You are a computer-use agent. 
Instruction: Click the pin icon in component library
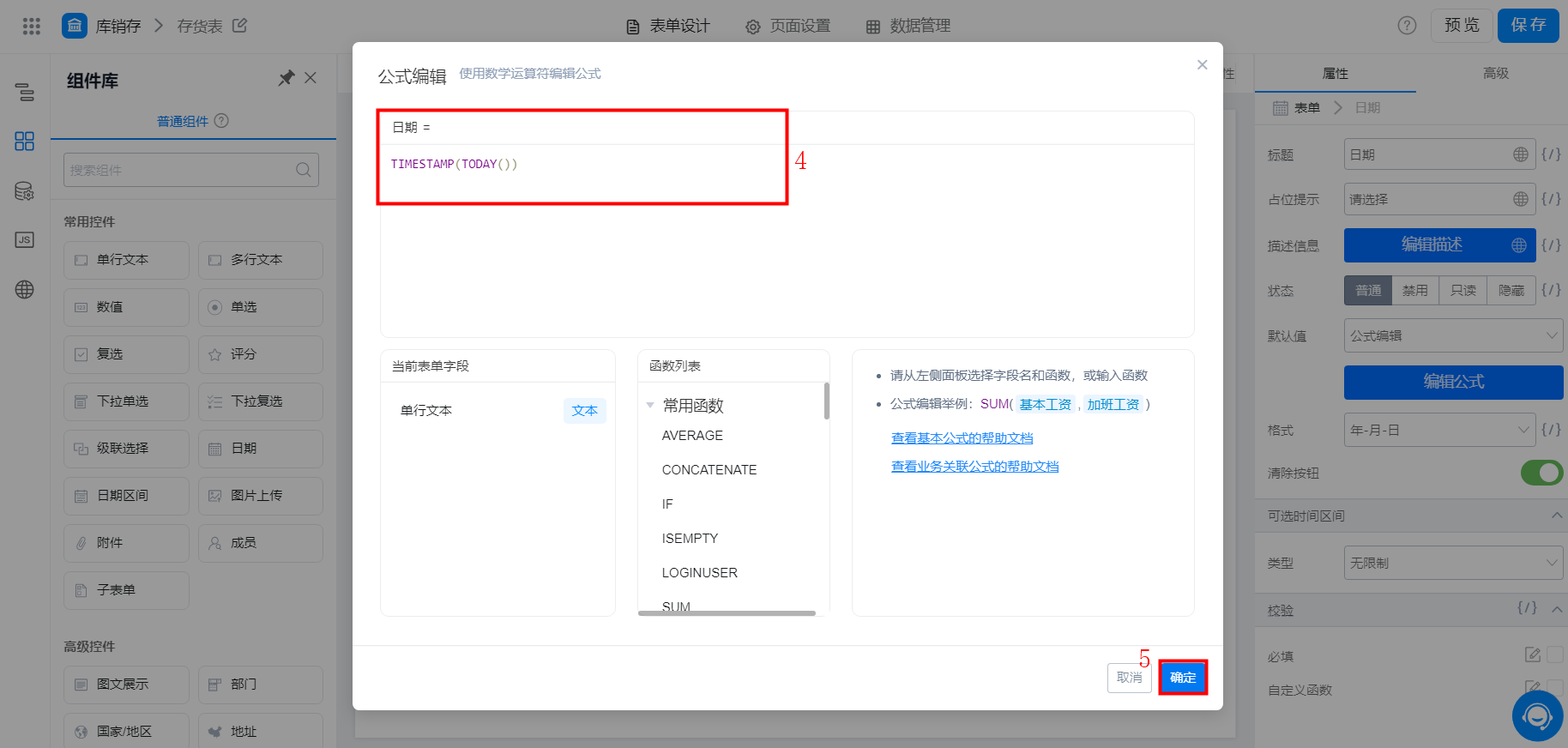click(286, 78)
